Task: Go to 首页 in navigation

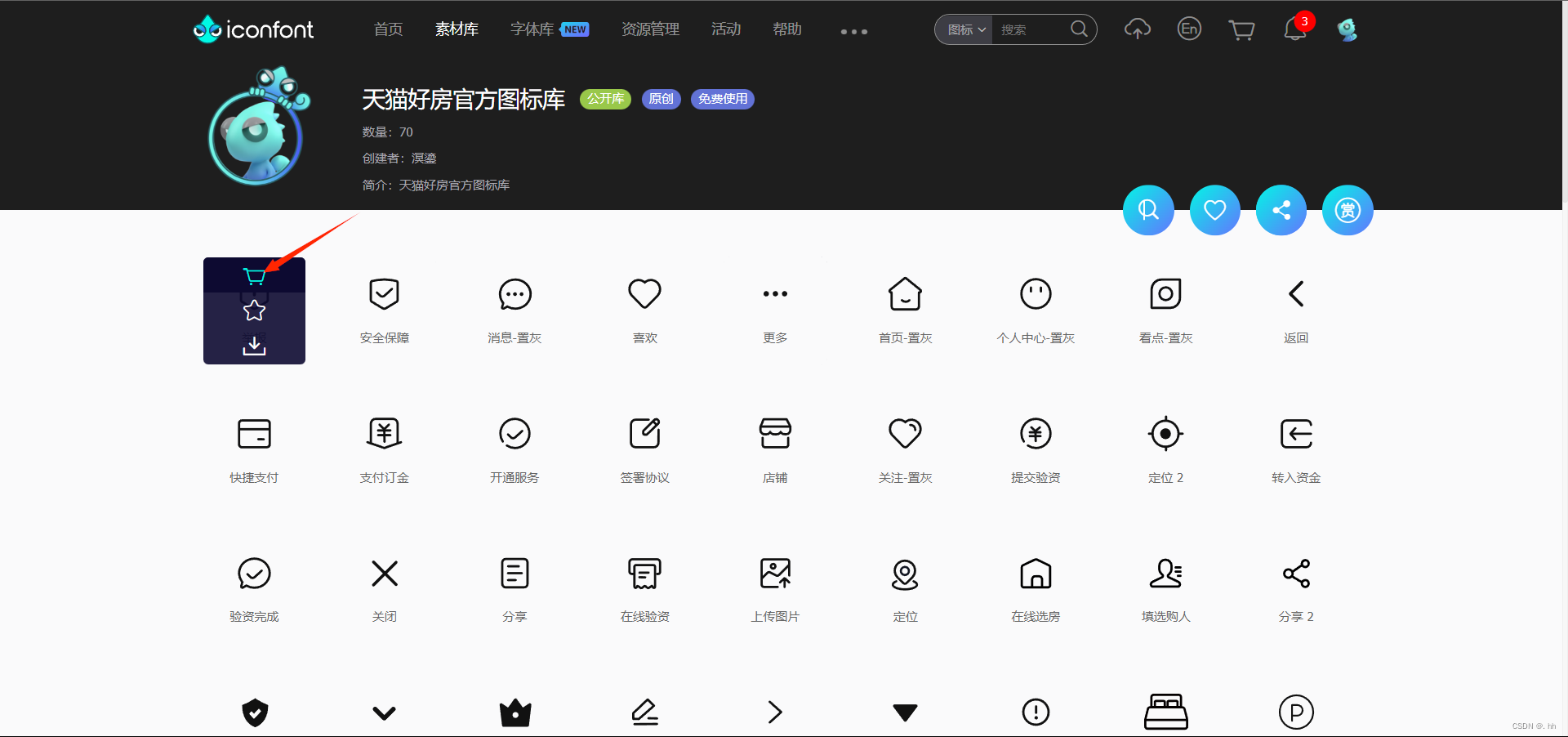Action: (x=388, y=29)
